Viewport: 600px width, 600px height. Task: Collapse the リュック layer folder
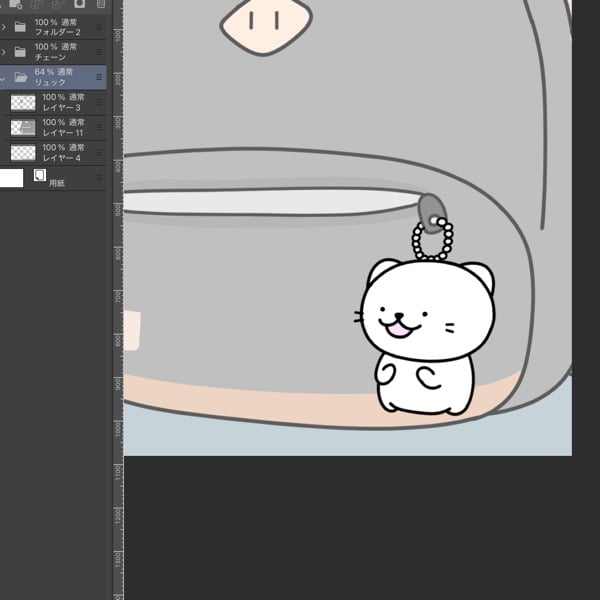point(4,77)
